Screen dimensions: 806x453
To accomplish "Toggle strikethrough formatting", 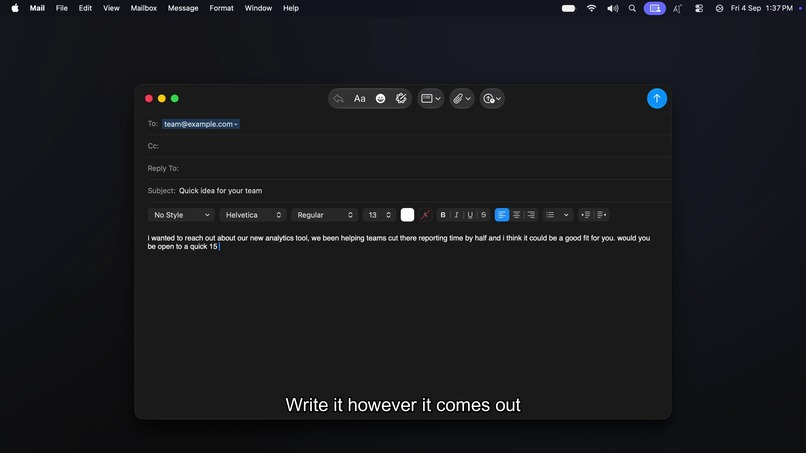I will point(483,215).
